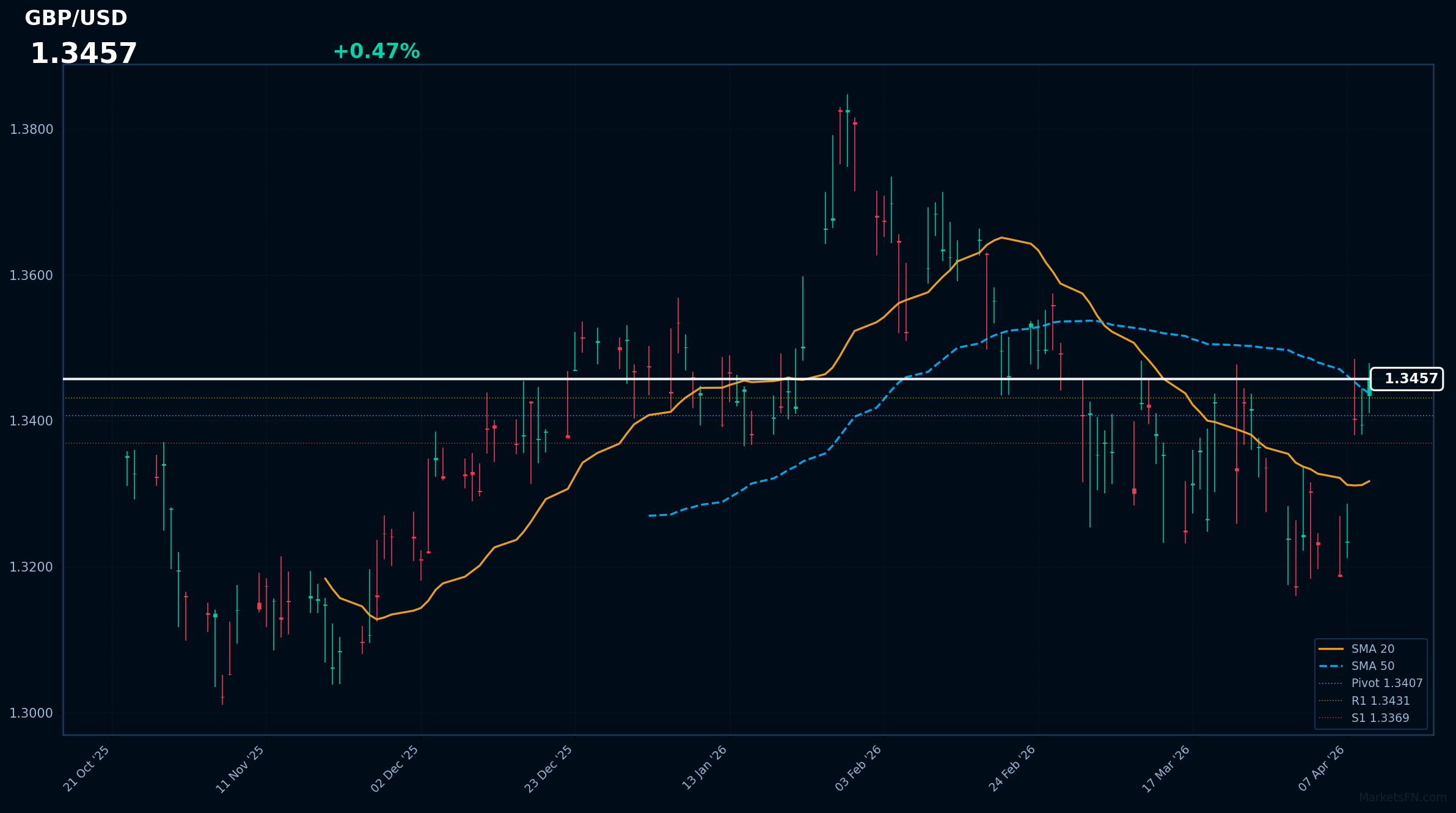Image resolution: width=1456 pixels, height=813 pixels.
Task: Click the 07 Apr '26 date label
Action: [x=1322, y=768]
